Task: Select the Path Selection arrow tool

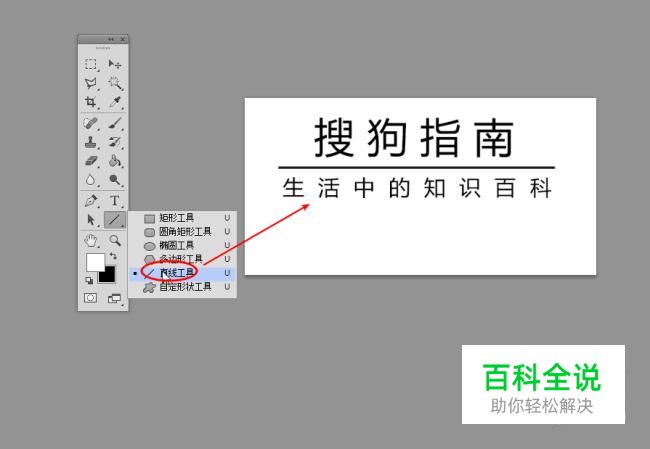Action: click(91, 220)
